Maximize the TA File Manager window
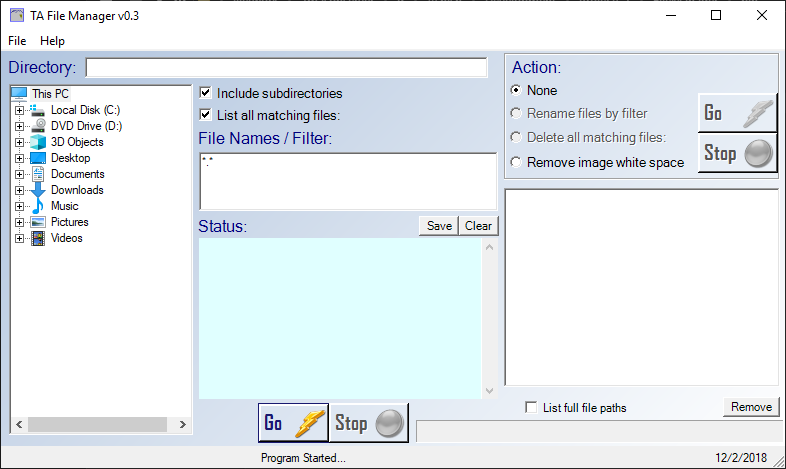This screenshot has width=786, height=469. [x=716, y=16]
